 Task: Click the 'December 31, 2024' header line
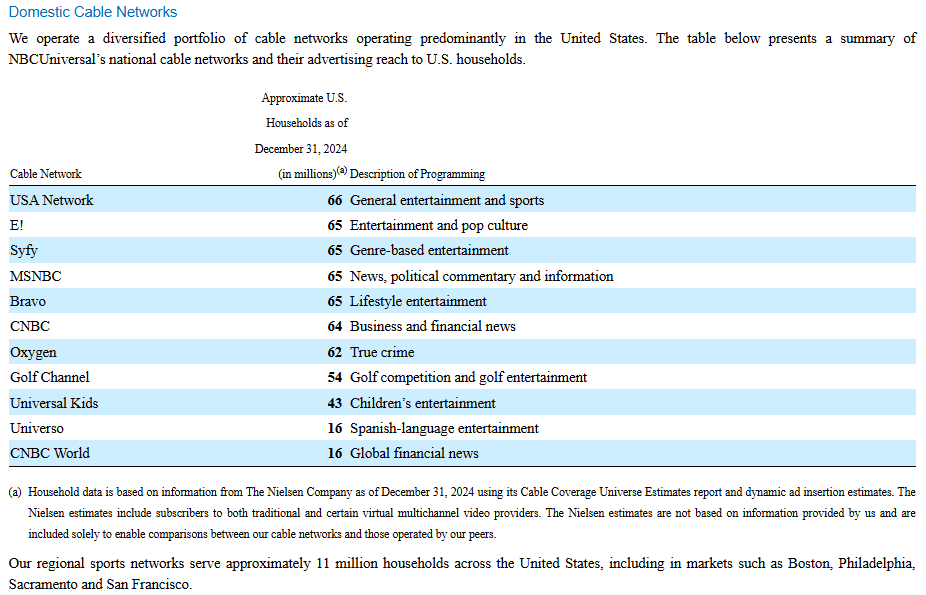tap(301, 149)
